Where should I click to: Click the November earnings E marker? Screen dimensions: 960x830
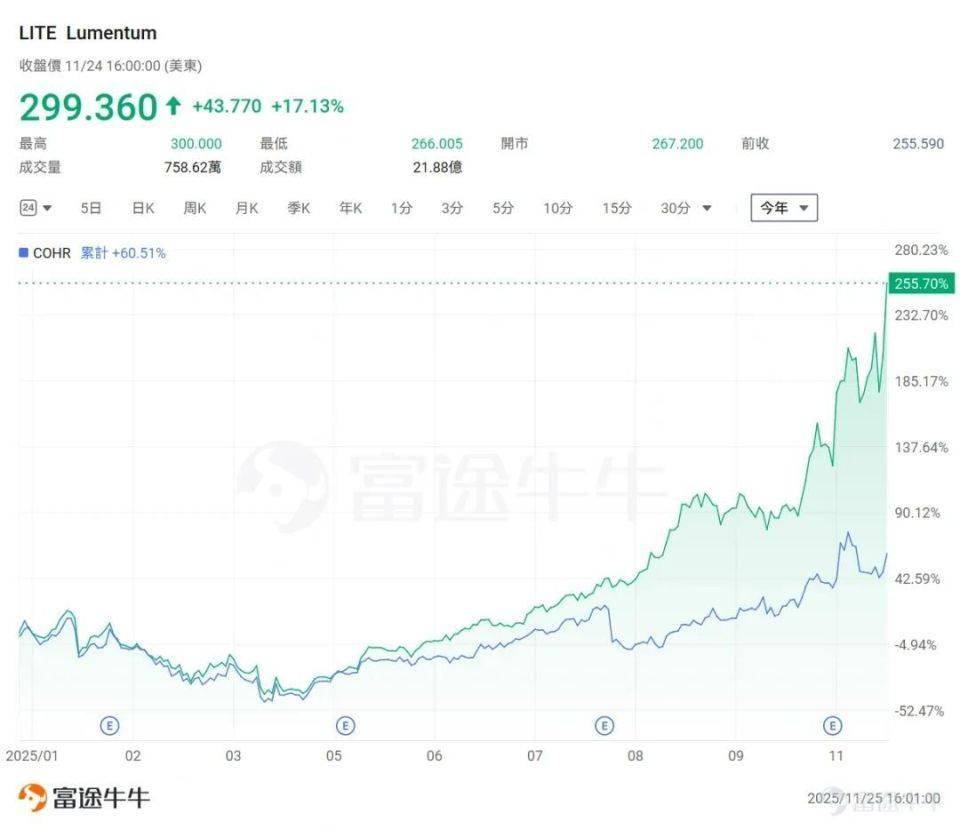click(832, 725)
